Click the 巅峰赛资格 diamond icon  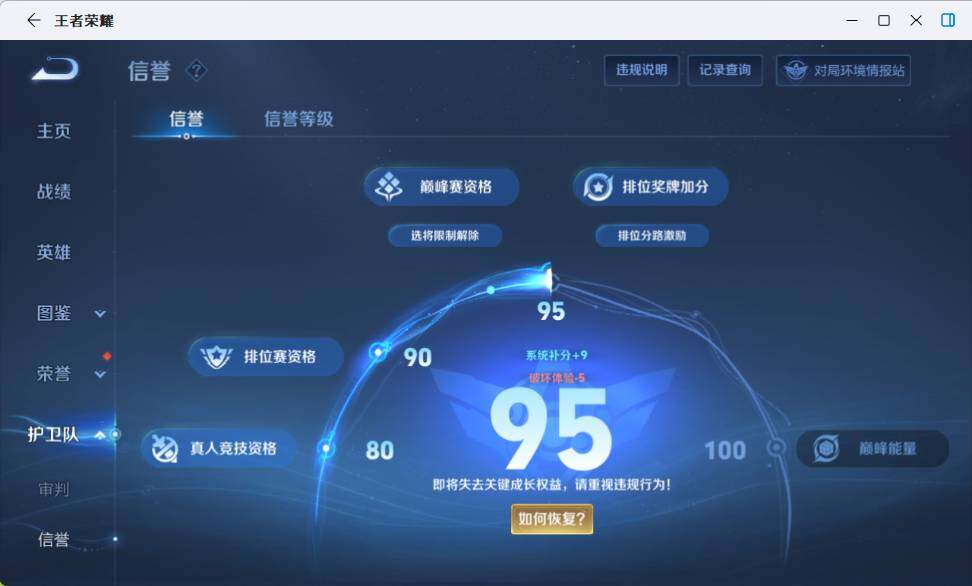[389, 186]
